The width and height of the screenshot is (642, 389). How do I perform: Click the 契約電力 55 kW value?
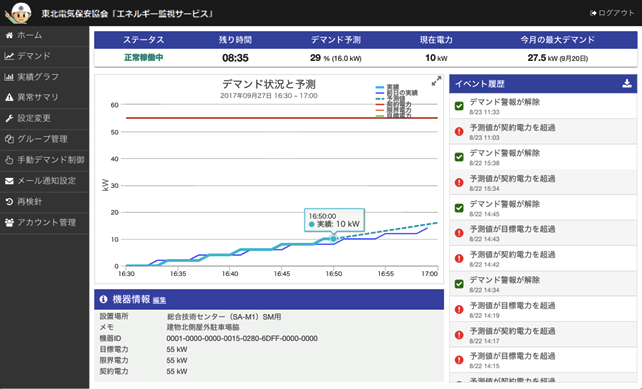(177, 371)
